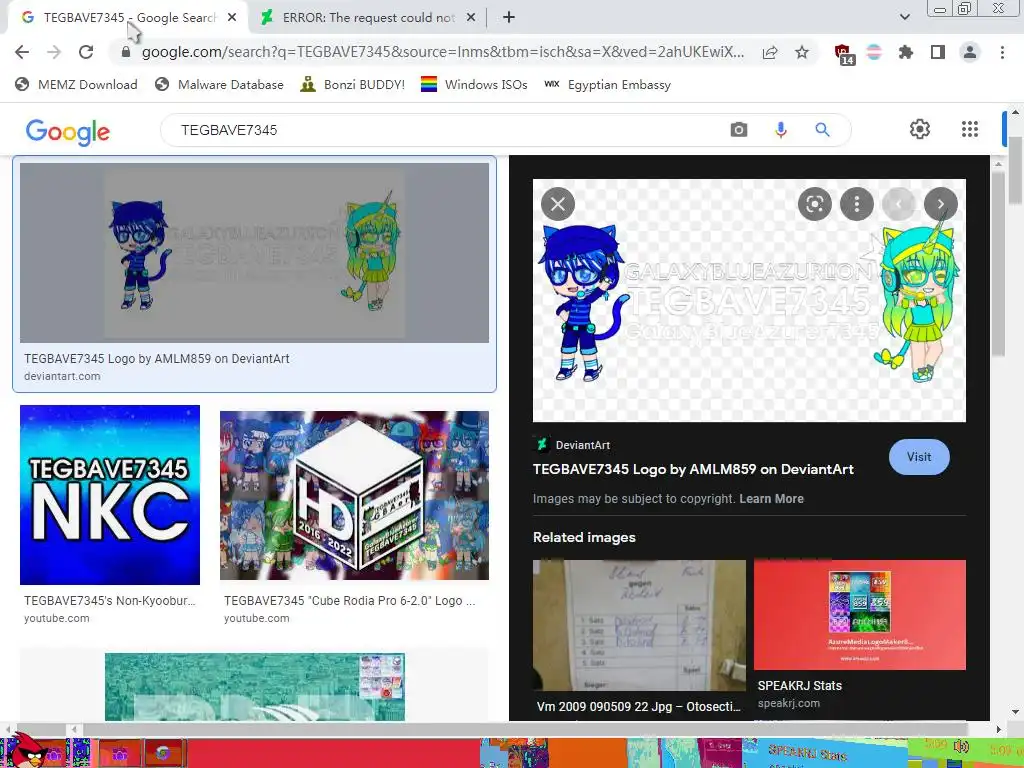Click in the Google search box
Screen dimensions: 1024x768
[444, 130]
